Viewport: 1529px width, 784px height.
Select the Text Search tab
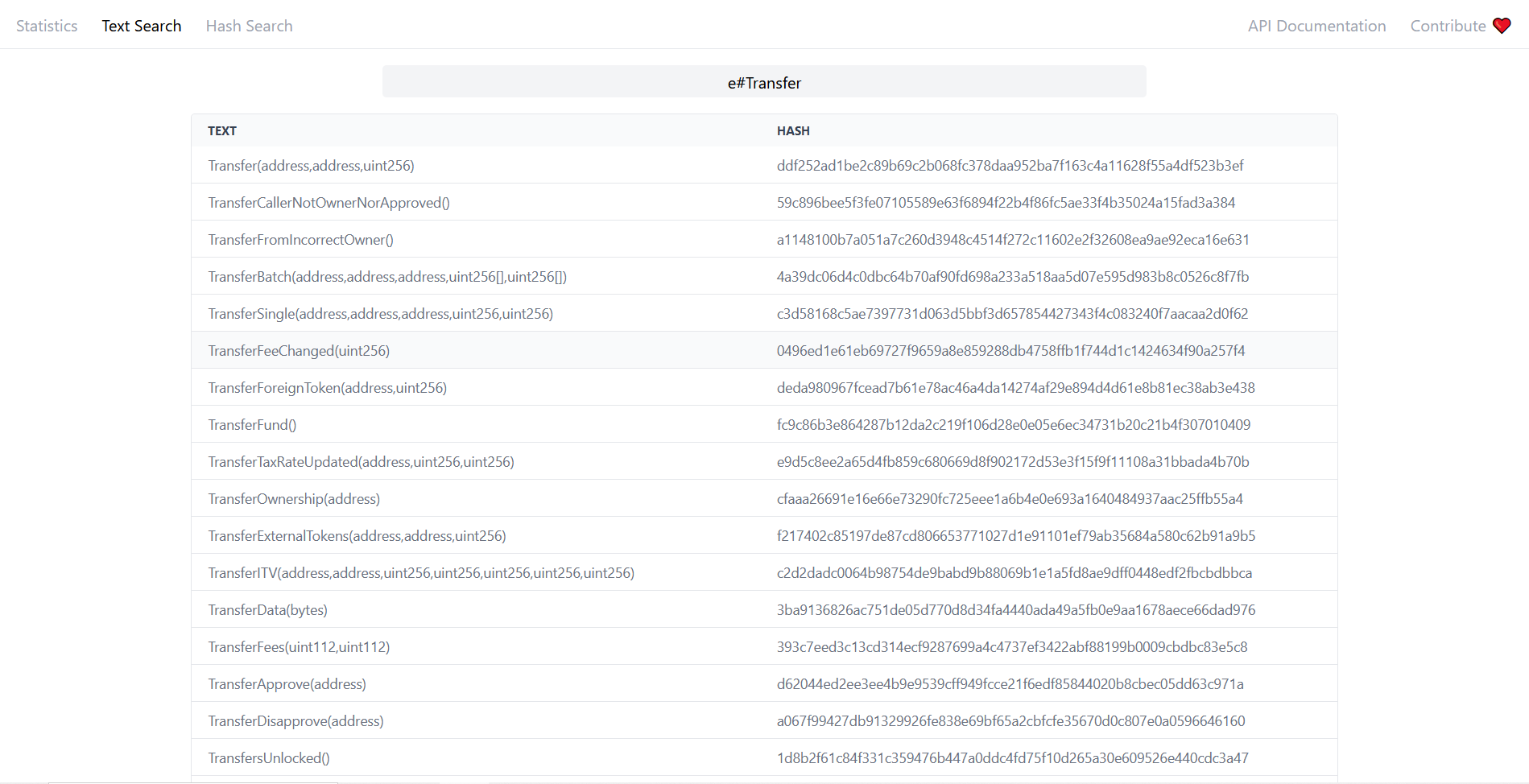tap(142, 26)
